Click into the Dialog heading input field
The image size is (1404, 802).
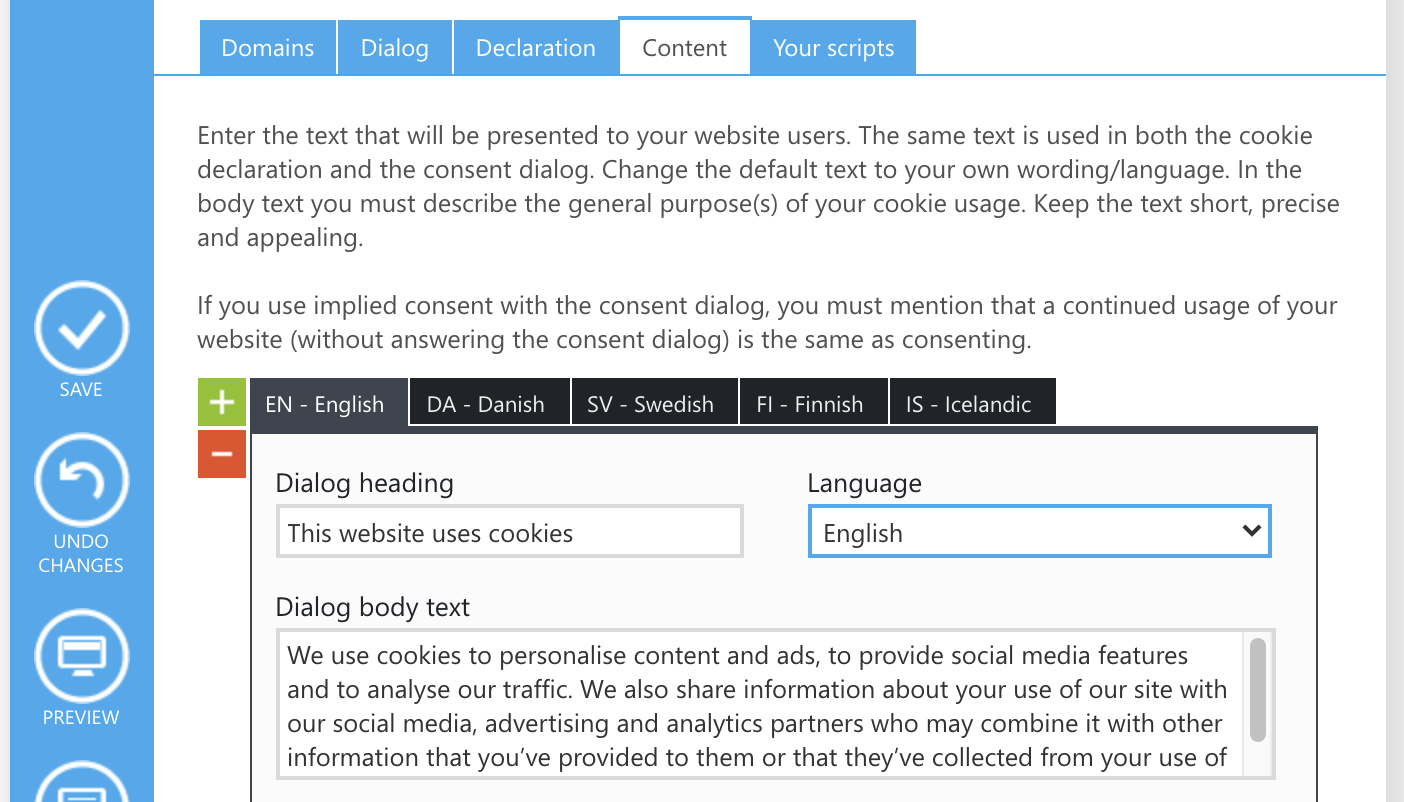(509, 532)
